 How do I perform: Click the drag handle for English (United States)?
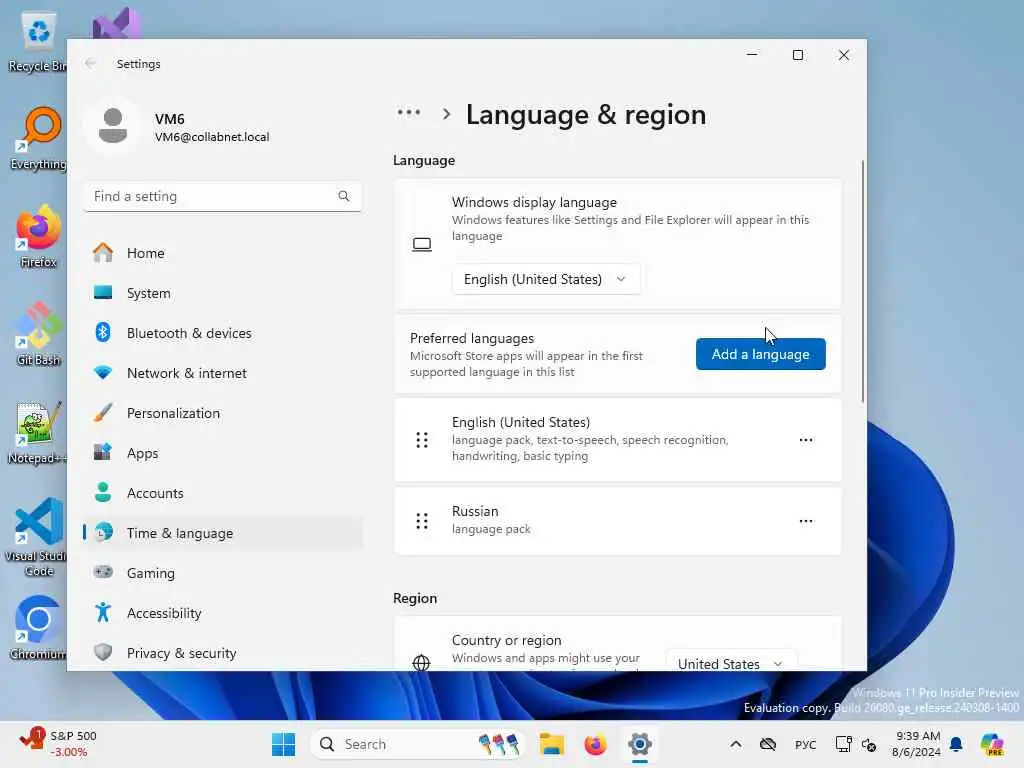422,440
